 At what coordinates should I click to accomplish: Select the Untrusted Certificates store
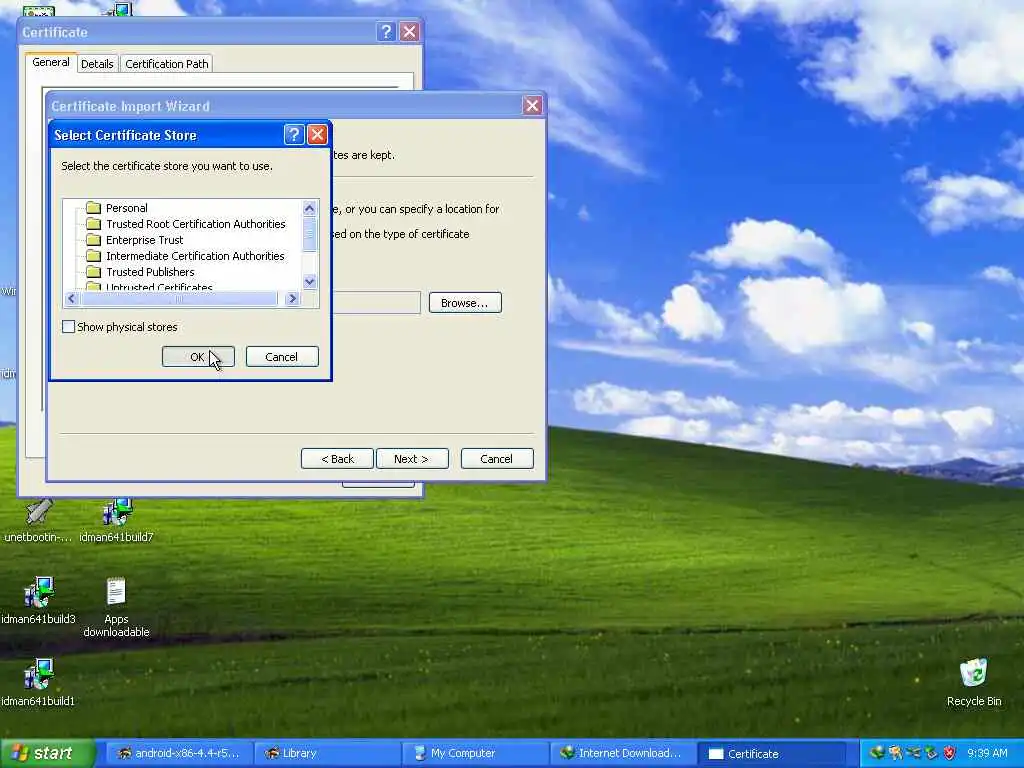pyautogui.click(x=159, y=286)
